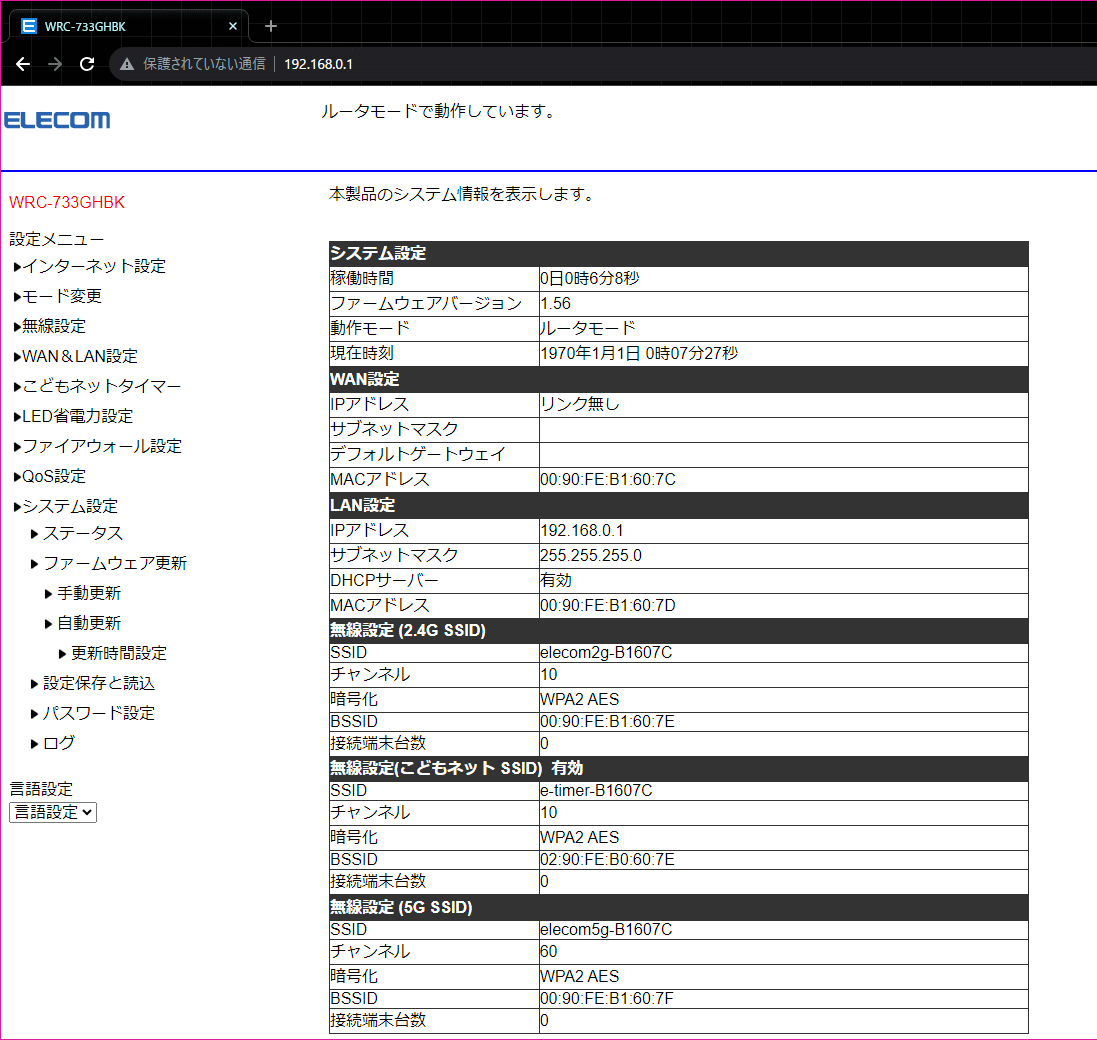Screen dimensions: 1097x1040
Task: Close the WRC-733GHBK tab
Action: point(234,26)
